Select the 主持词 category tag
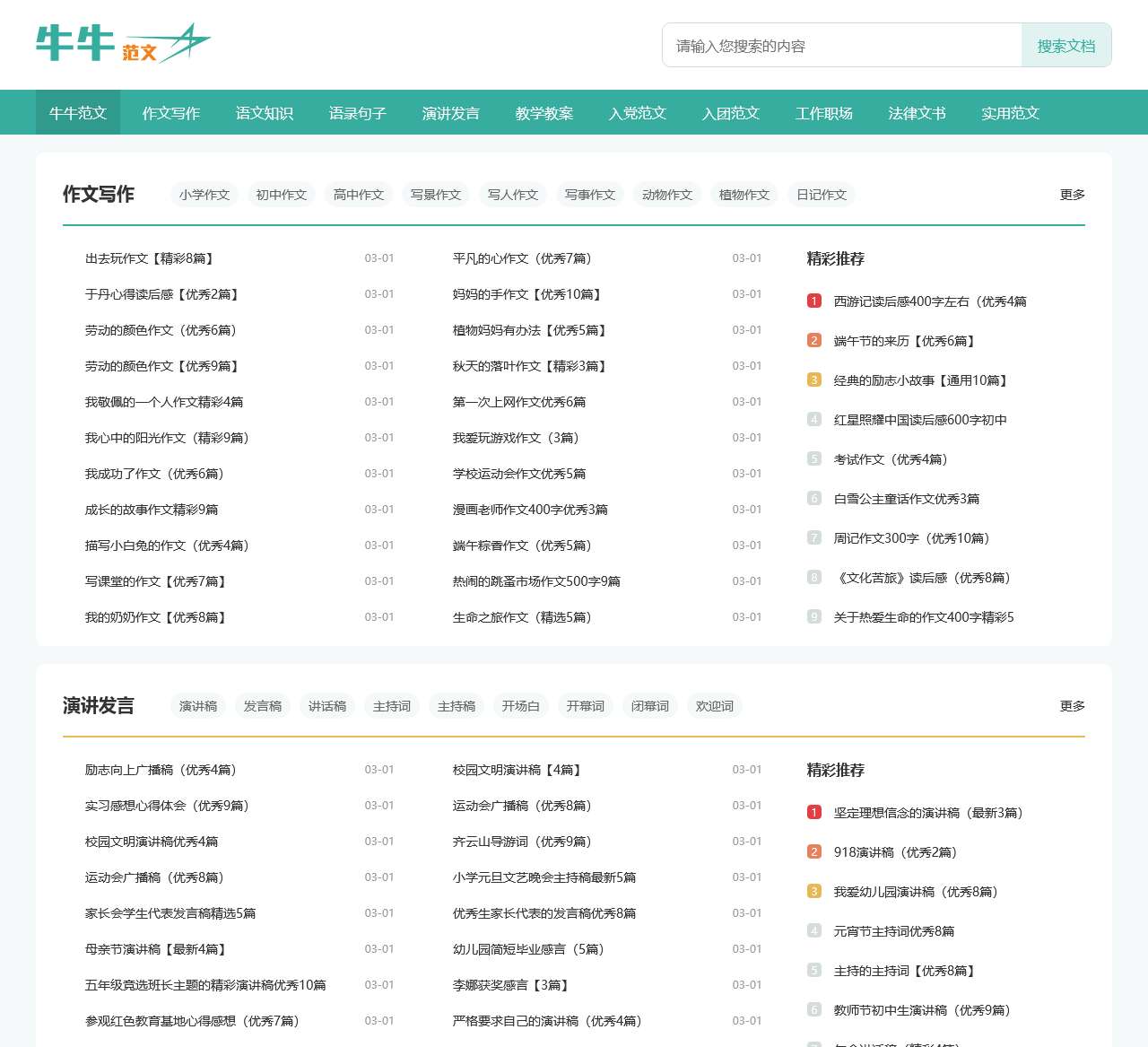1148x1047 pixels. coord(392,706)
